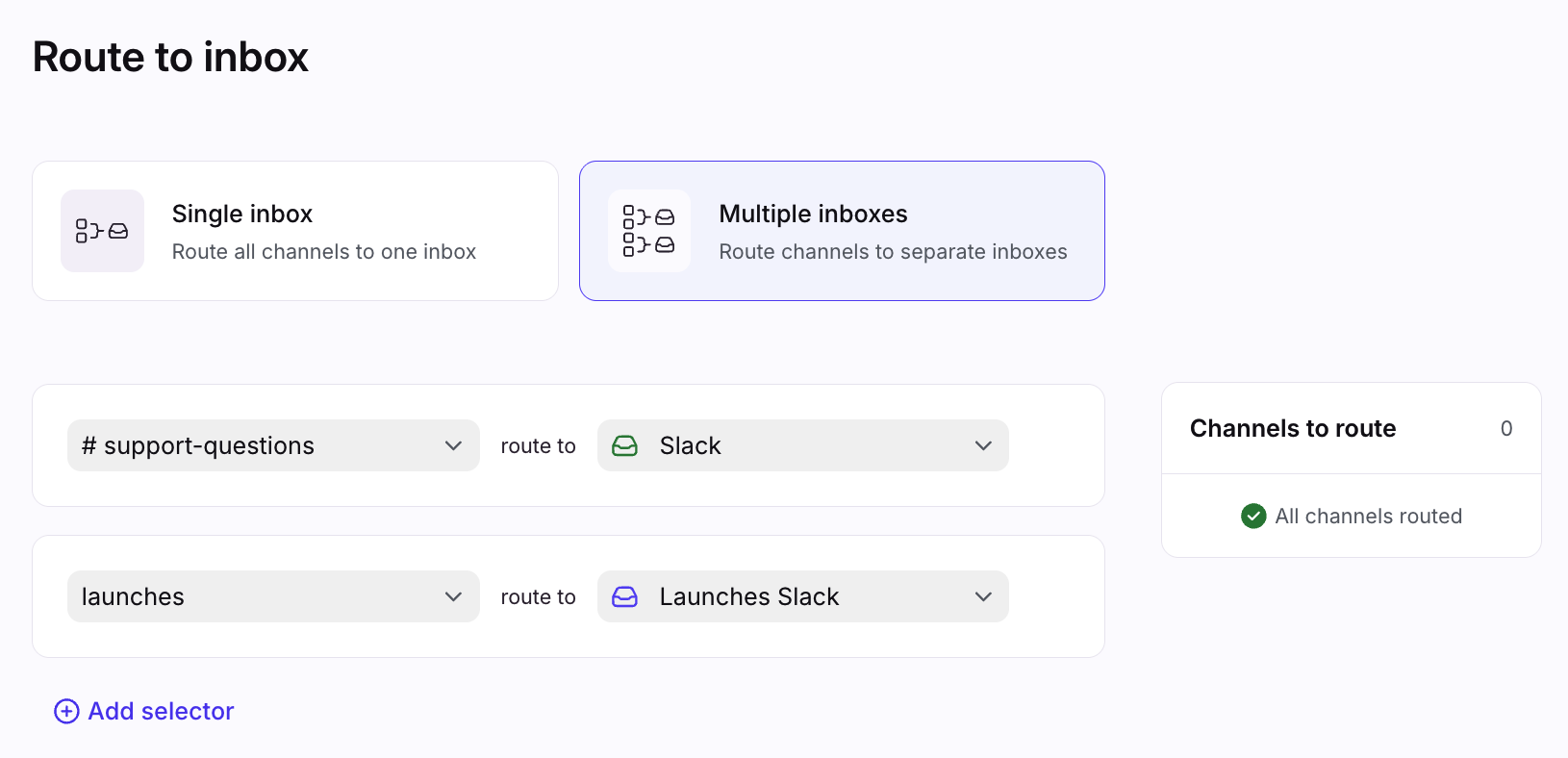Click chevron arrow on Launches Slack selector
The width and height of the screenshot is (1568, 758).
click(983, 596)
